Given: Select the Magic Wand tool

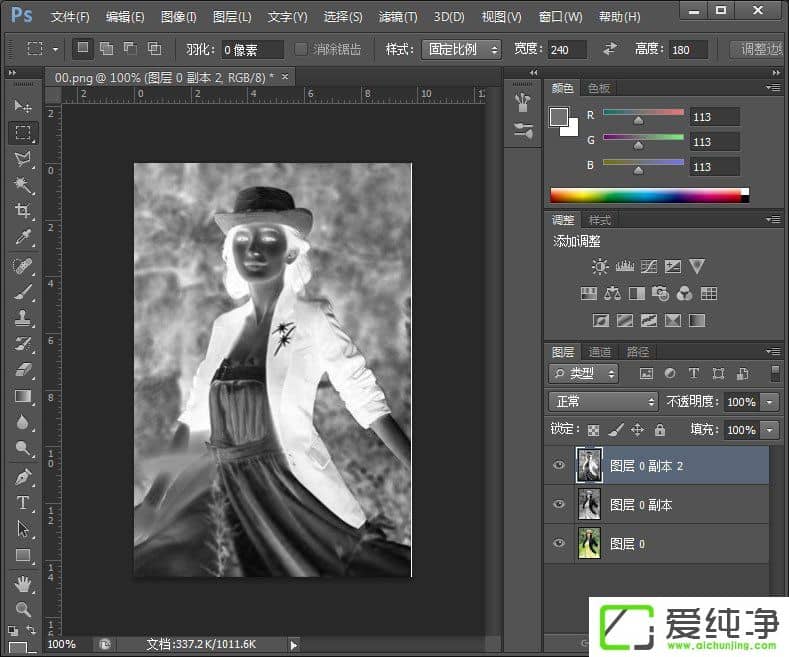Looking at the screenshot, I should 23,185.
